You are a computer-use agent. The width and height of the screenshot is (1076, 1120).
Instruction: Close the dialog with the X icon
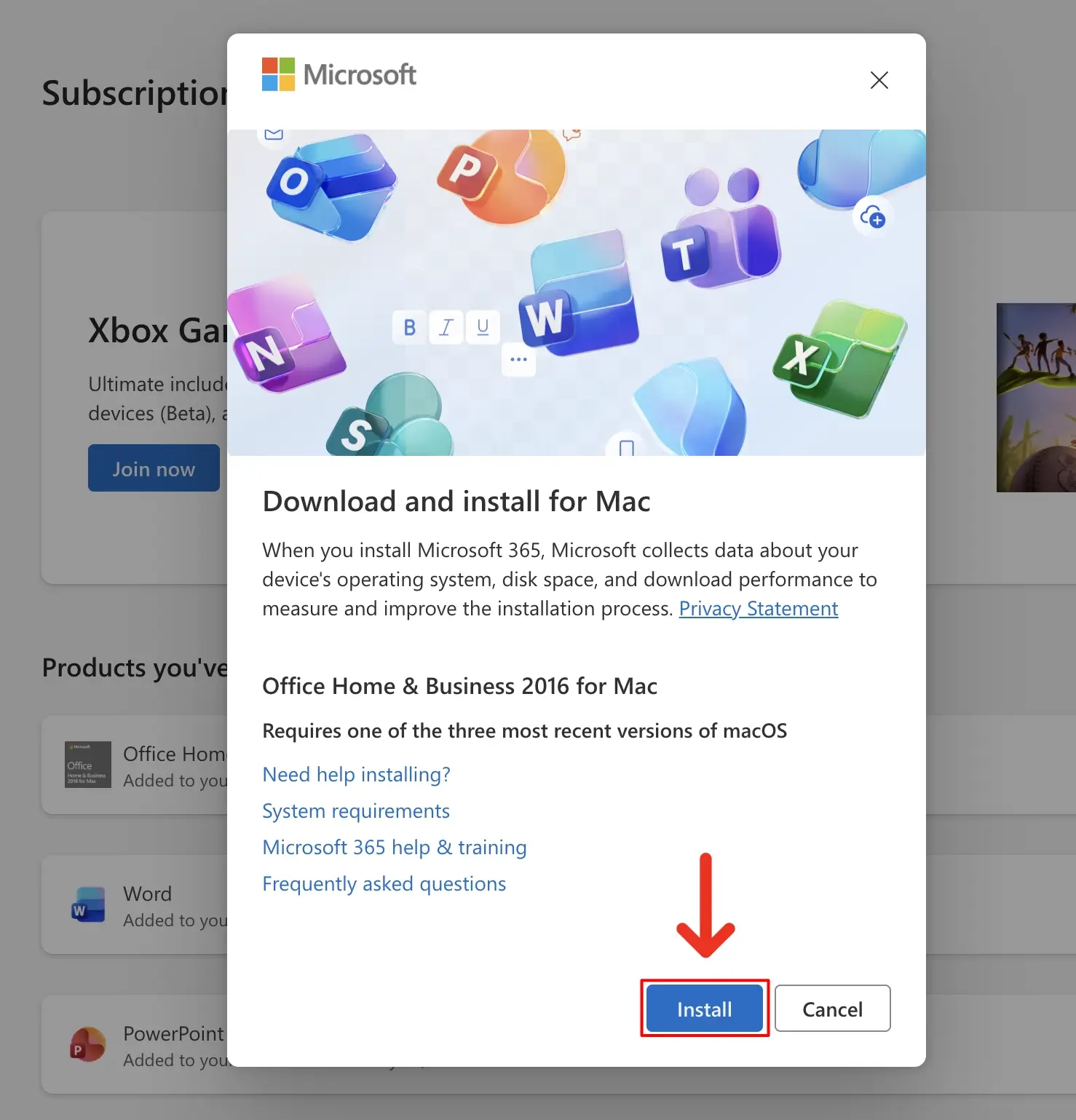tap(879, 80)
